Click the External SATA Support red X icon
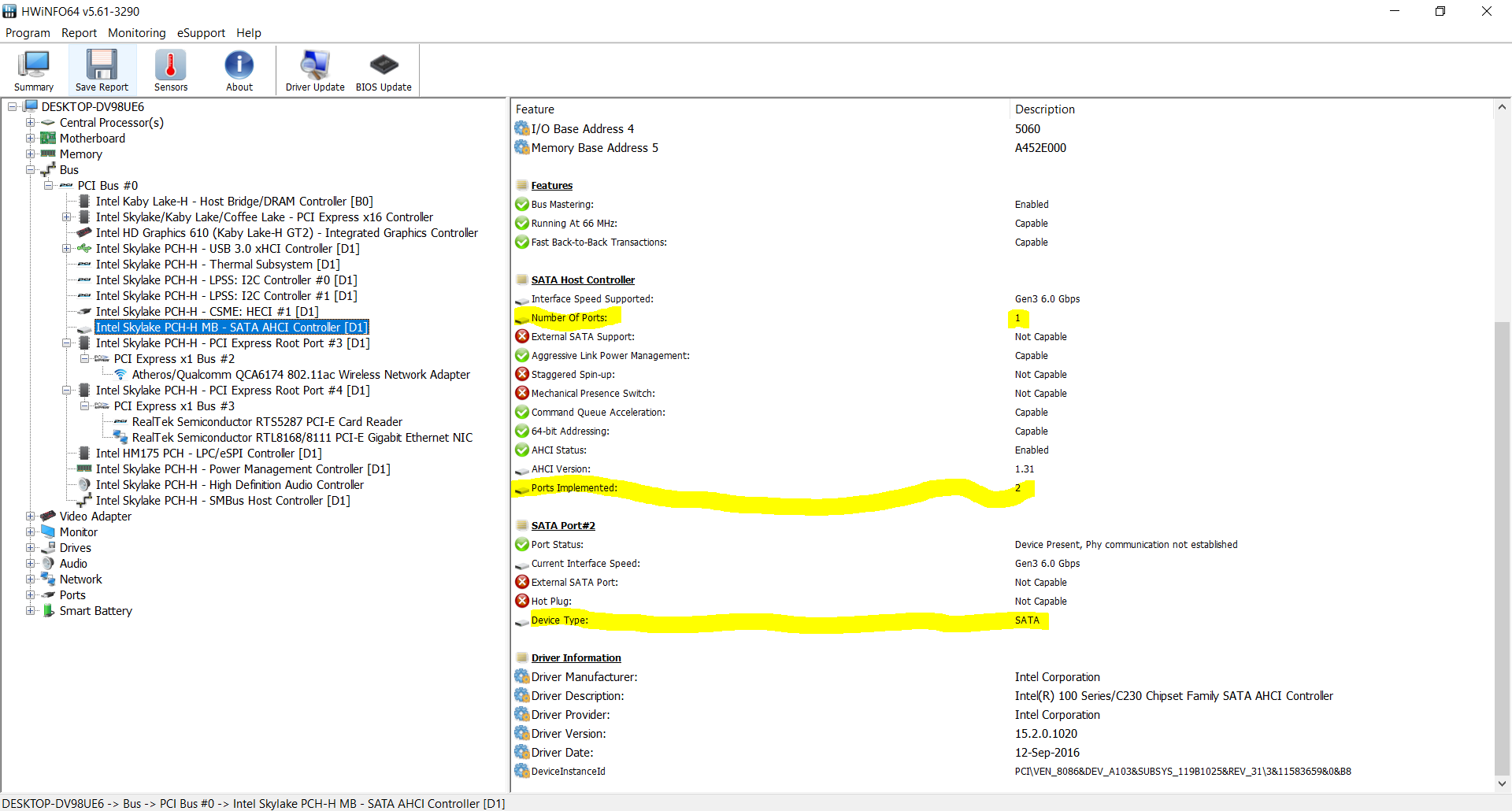 point(522,337)
